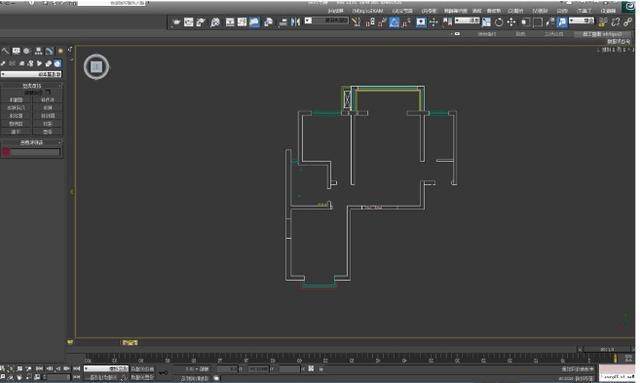Click the Auto Key button

[142, 369]
